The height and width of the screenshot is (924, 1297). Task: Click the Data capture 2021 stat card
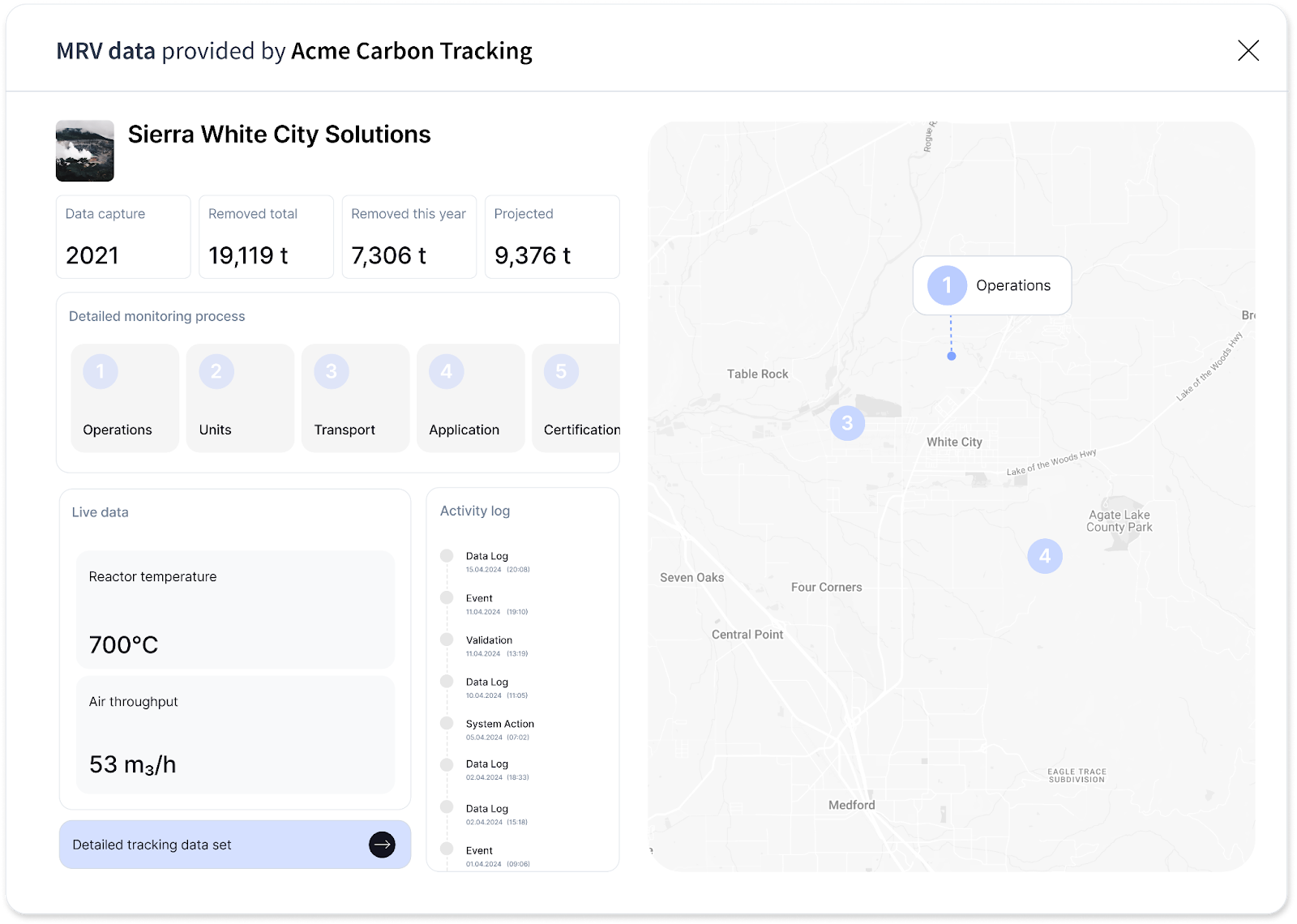coord(123,237)
